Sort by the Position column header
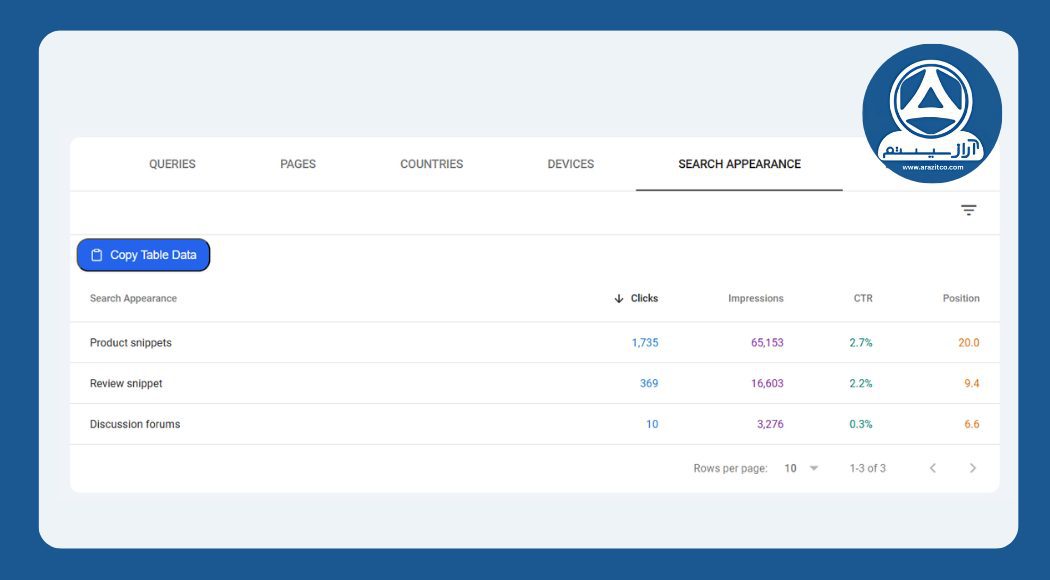Viewport: 1050px width, 580px height. click(x=961, y=298)
